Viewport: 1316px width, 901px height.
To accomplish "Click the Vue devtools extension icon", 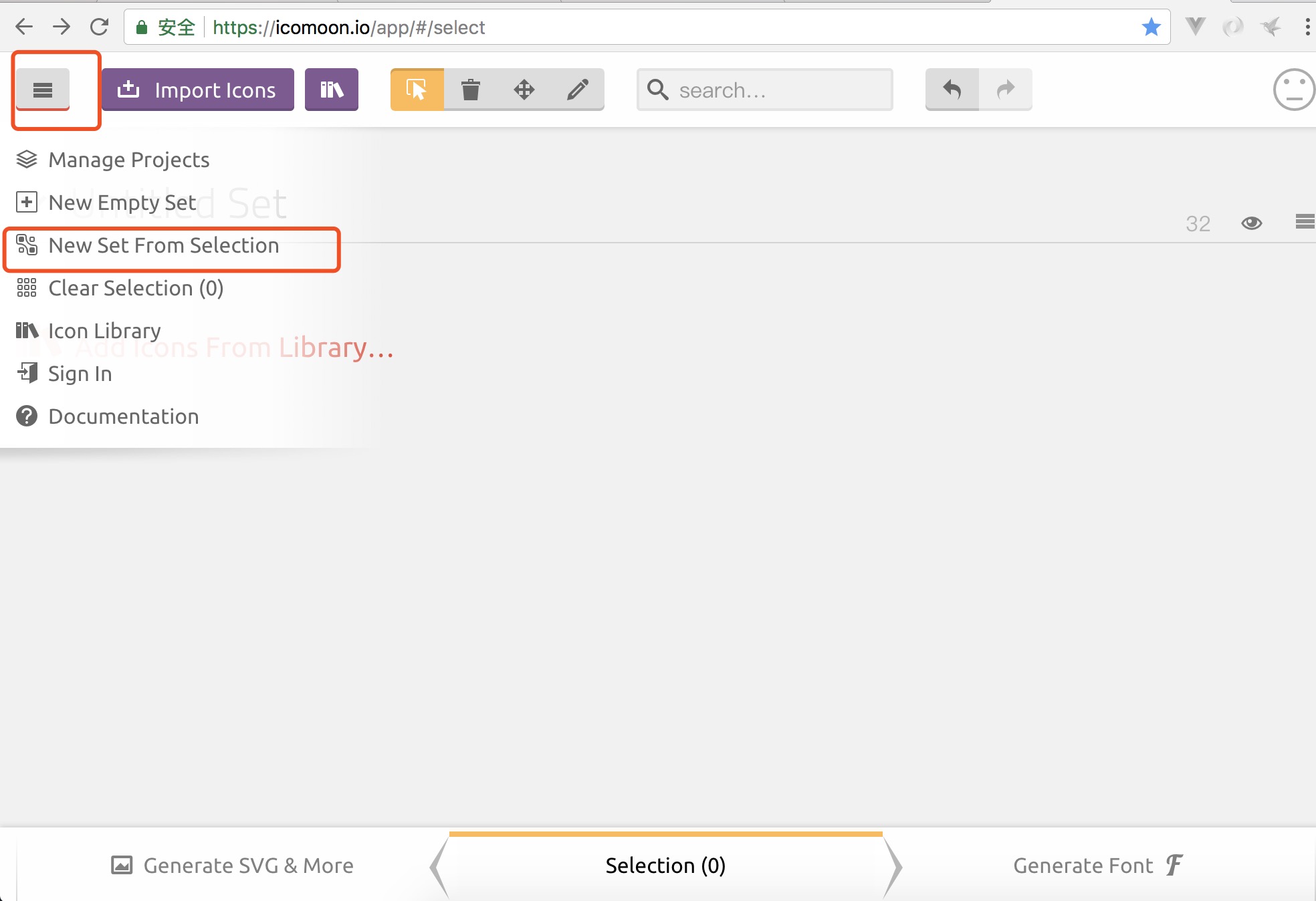I will [1195, 27].
